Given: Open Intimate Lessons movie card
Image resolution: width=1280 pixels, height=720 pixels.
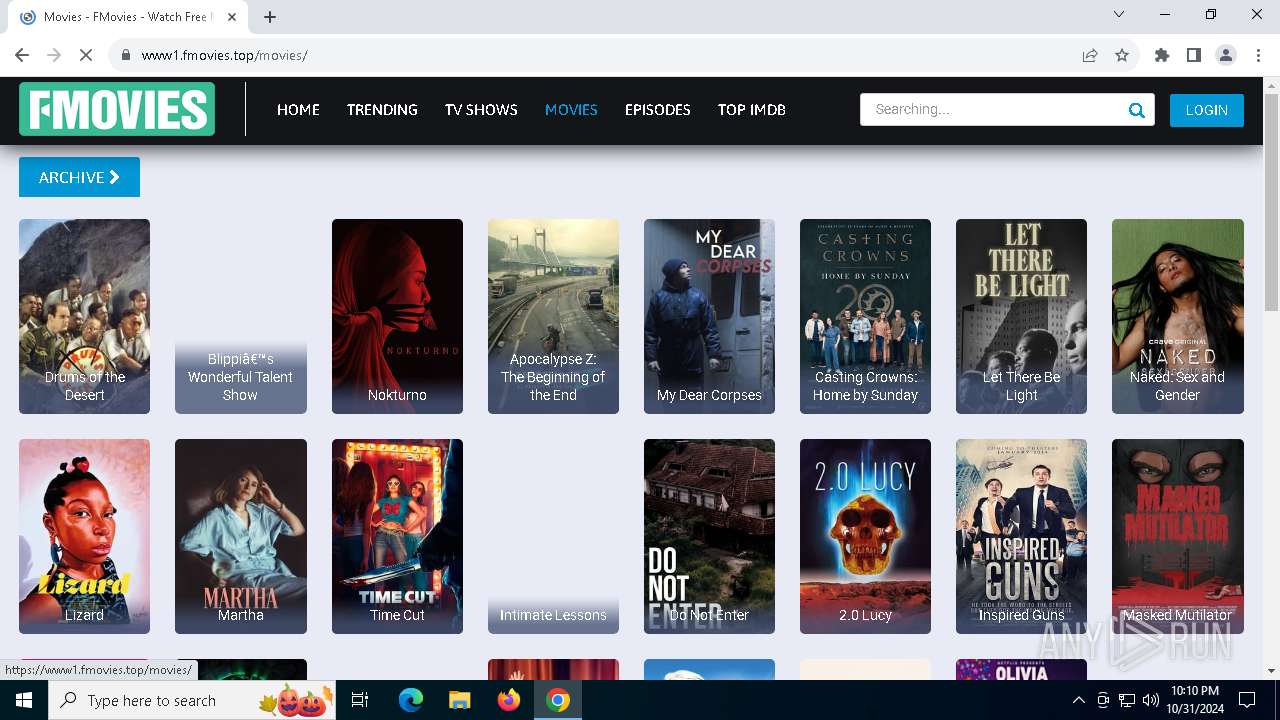Looking at the screenshot, I should pos(553,536).
